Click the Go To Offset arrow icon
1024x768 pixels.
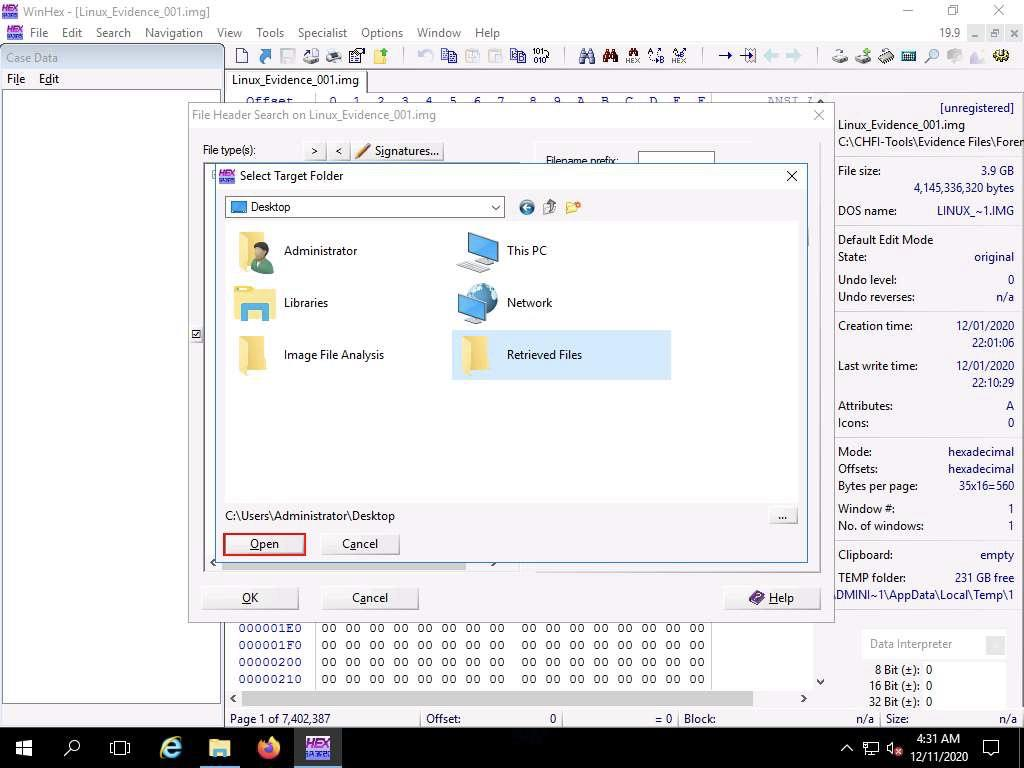tap(725, 56)
